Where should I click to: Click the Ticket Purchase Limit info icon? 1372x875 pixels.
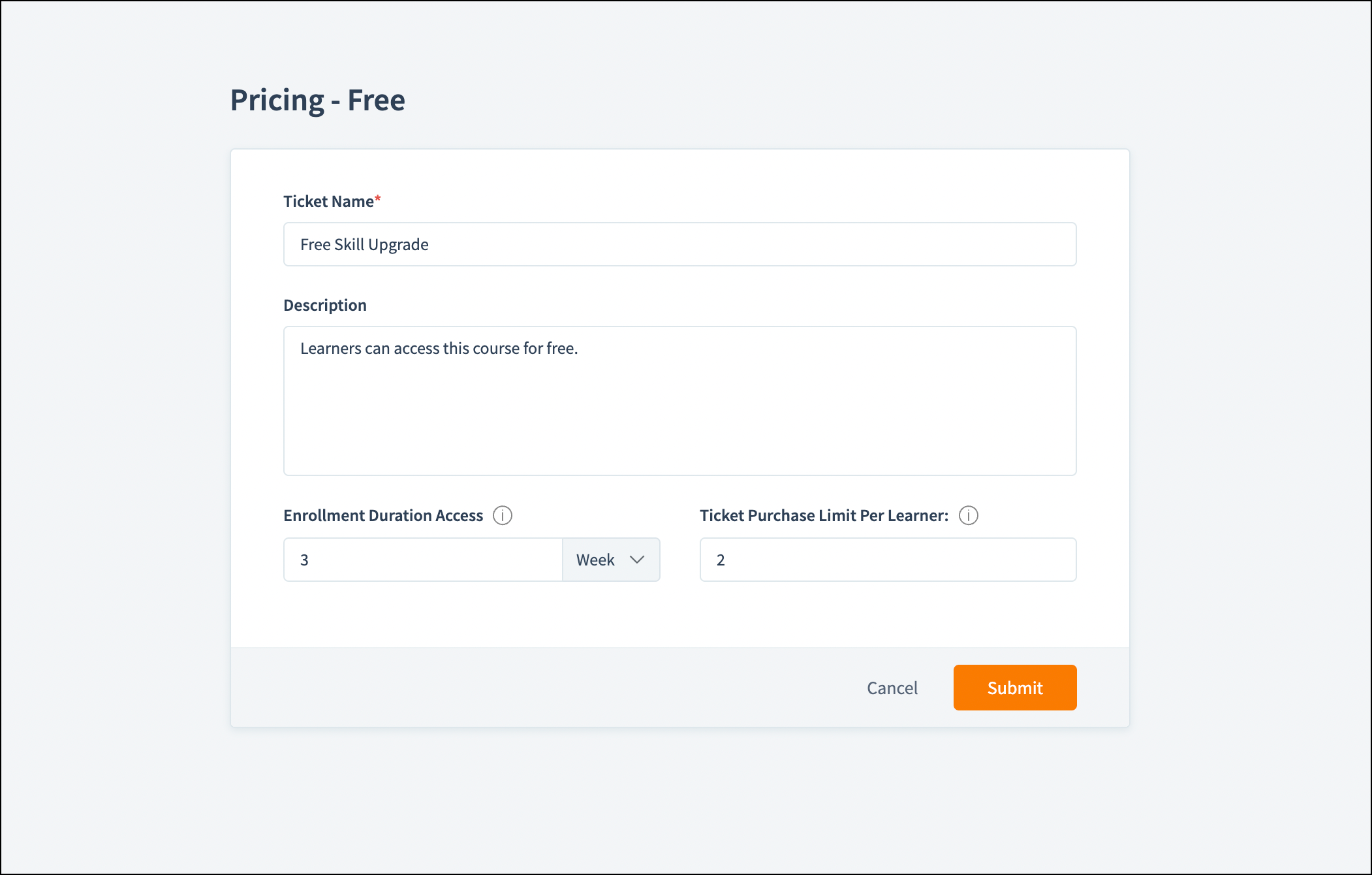[969, 515]
